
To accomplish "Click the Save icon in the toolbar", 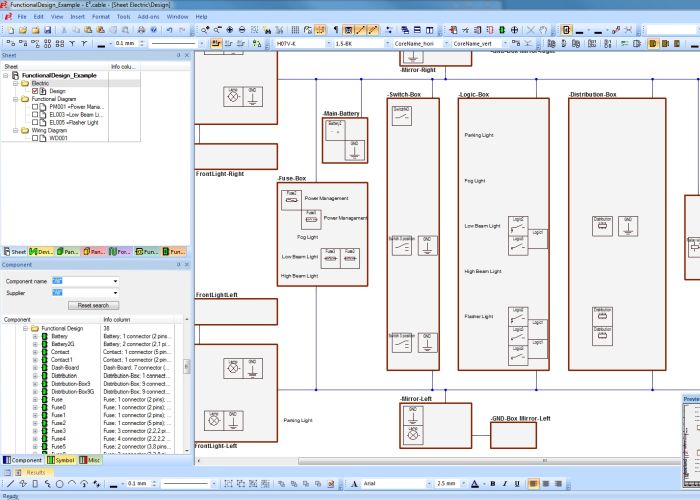I will pos(46,30).
